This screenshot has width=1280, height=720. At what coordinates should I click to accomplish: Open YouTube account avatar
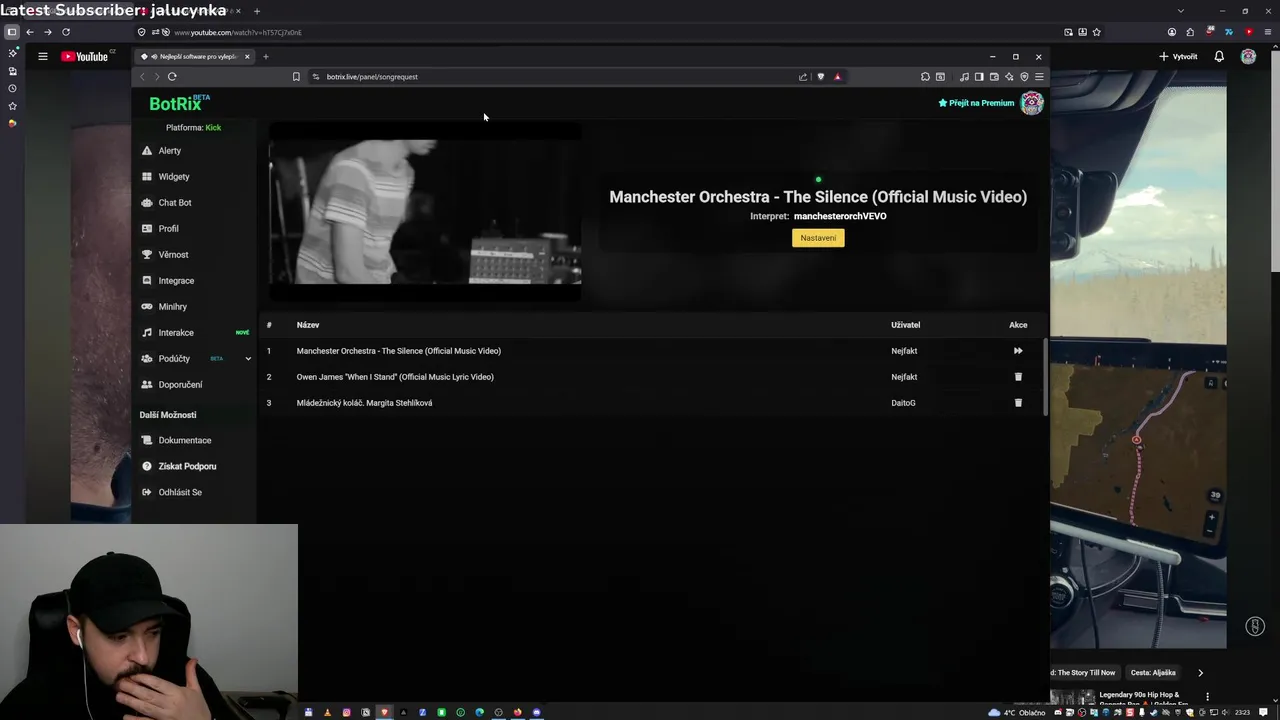tap(1248, 57)
